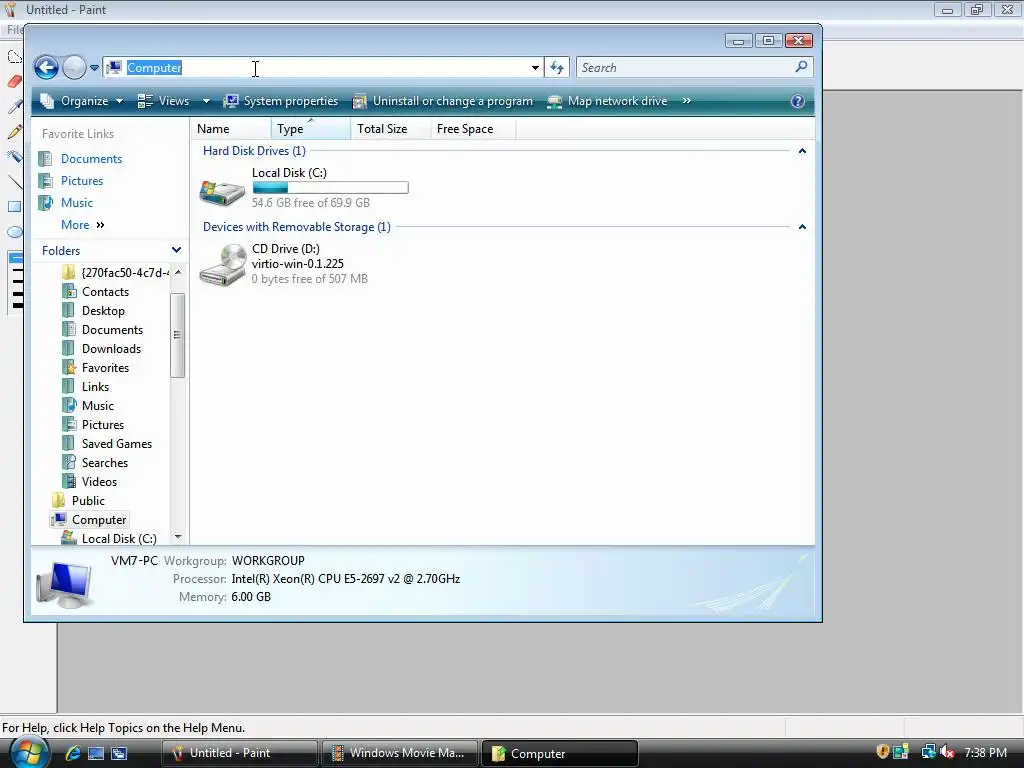Sort by the Name column header
The height and width of the screenshot is (768, 1024).
(x=231, y=129)
